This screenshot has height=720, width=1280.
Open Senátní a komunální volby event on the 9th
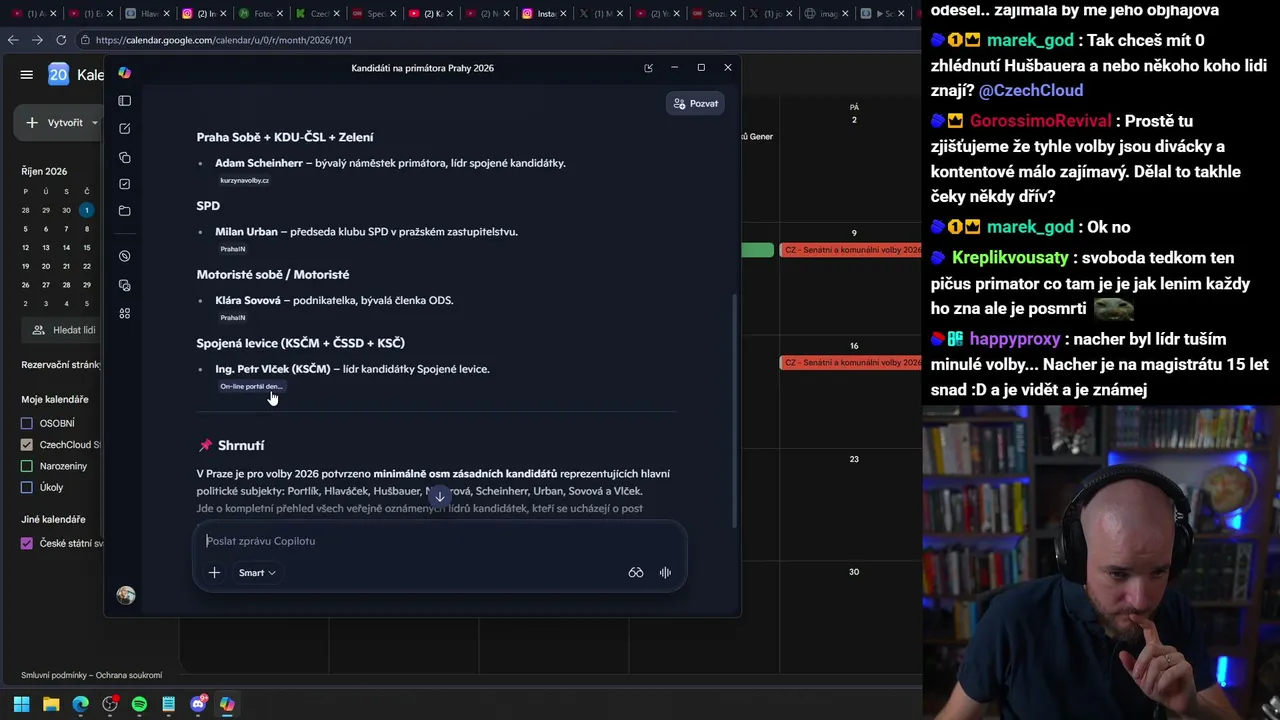851,250
